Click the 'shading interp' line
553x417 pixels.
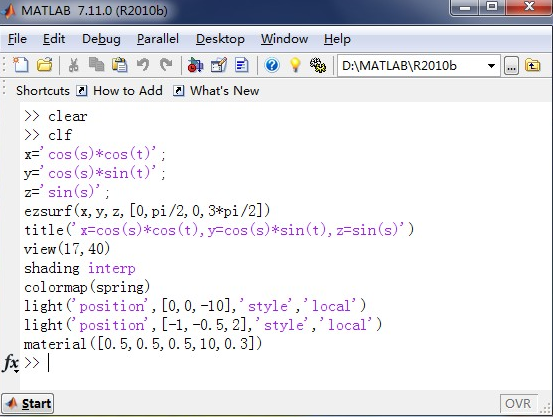(x=80, y=268)
